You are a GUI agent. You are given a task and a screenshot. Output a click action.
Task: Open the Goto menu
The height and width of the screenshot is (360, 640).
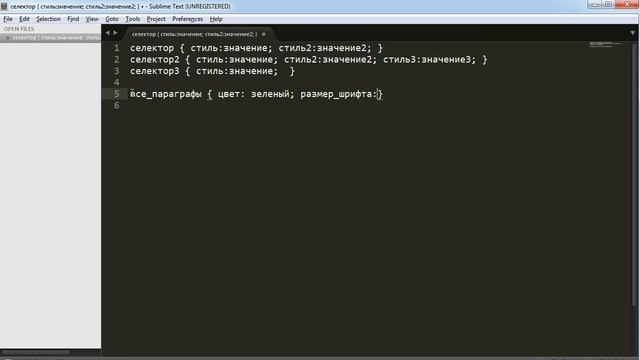[112, 19]
